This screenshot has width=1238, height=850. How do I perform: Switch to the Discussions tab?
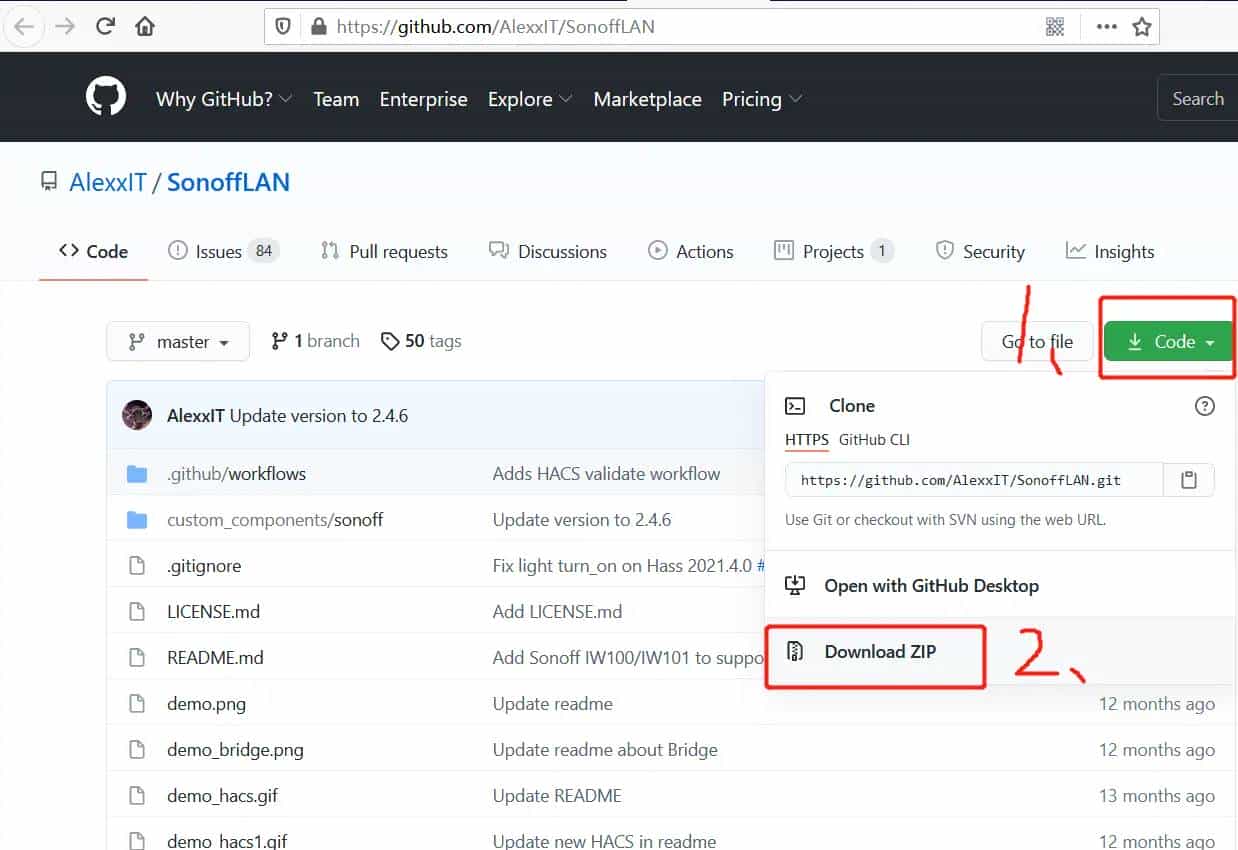[548, 251]
